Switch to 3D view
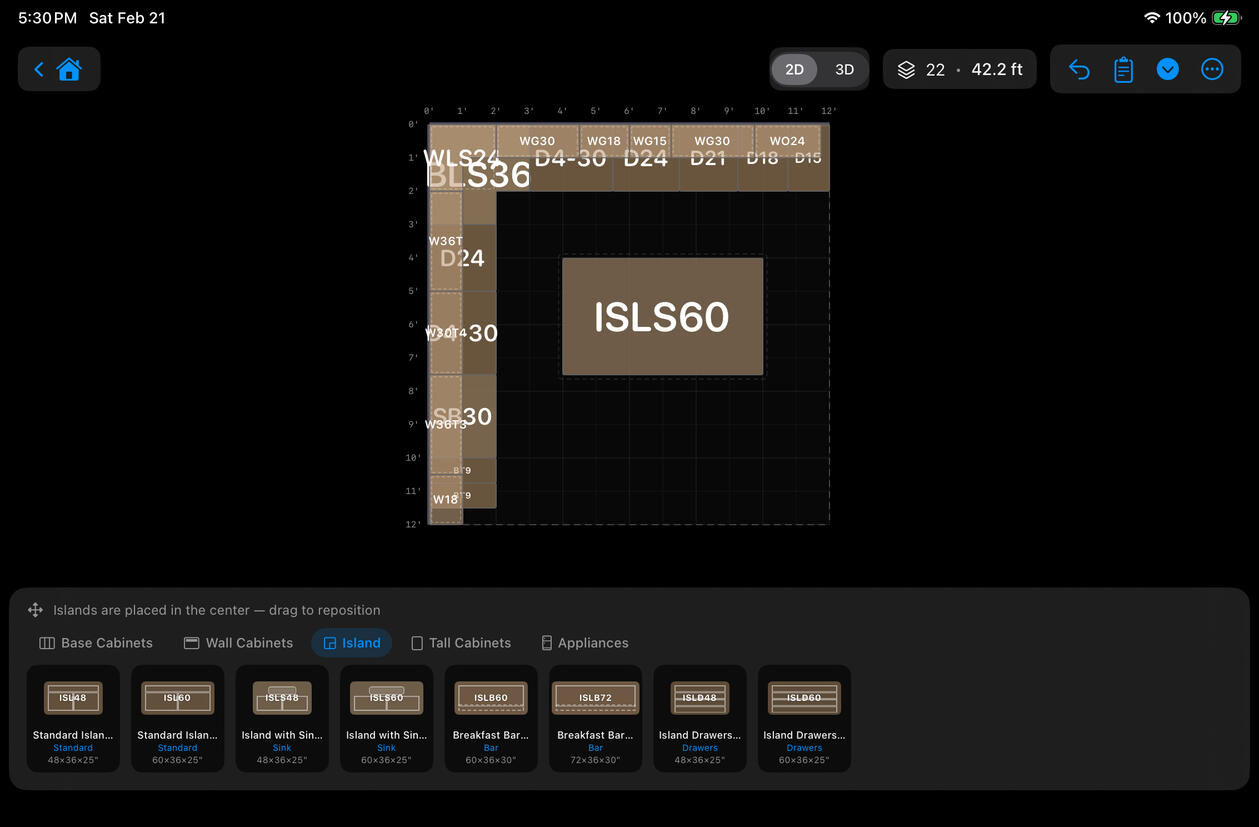The width and height of the screenshot is (1259, 827). (844, 69)
